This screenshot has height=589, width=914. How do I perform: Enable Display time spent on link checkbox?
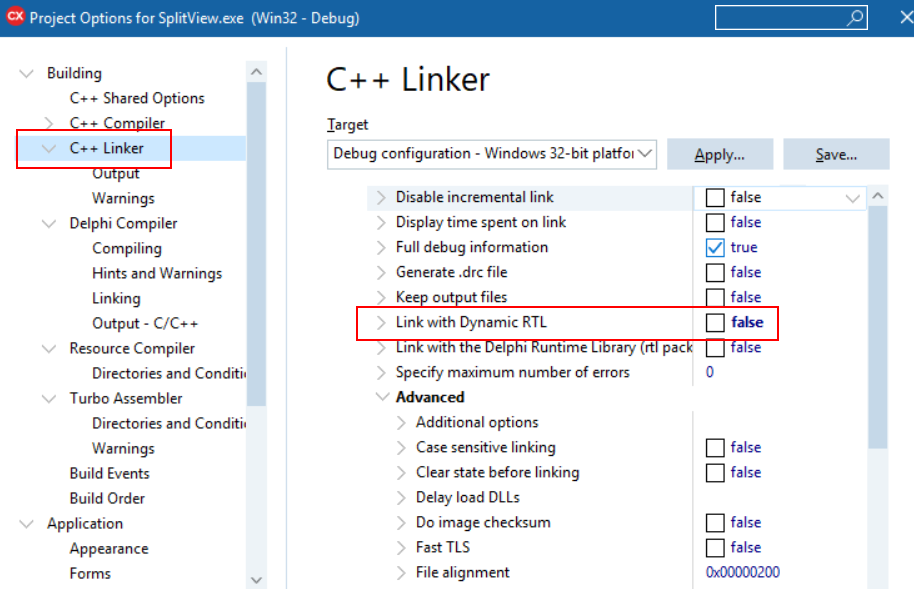coord(715,223)
